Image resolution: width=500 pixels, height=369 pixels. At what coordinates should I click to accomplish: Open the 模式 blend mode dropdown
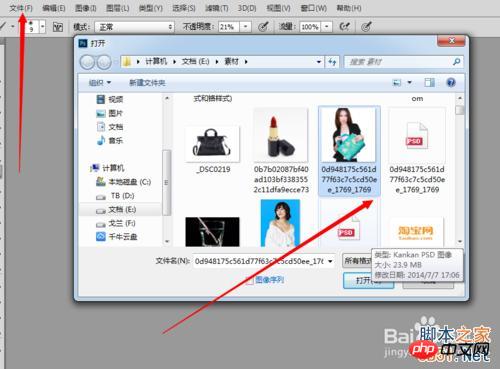click(x=134, y=27)
